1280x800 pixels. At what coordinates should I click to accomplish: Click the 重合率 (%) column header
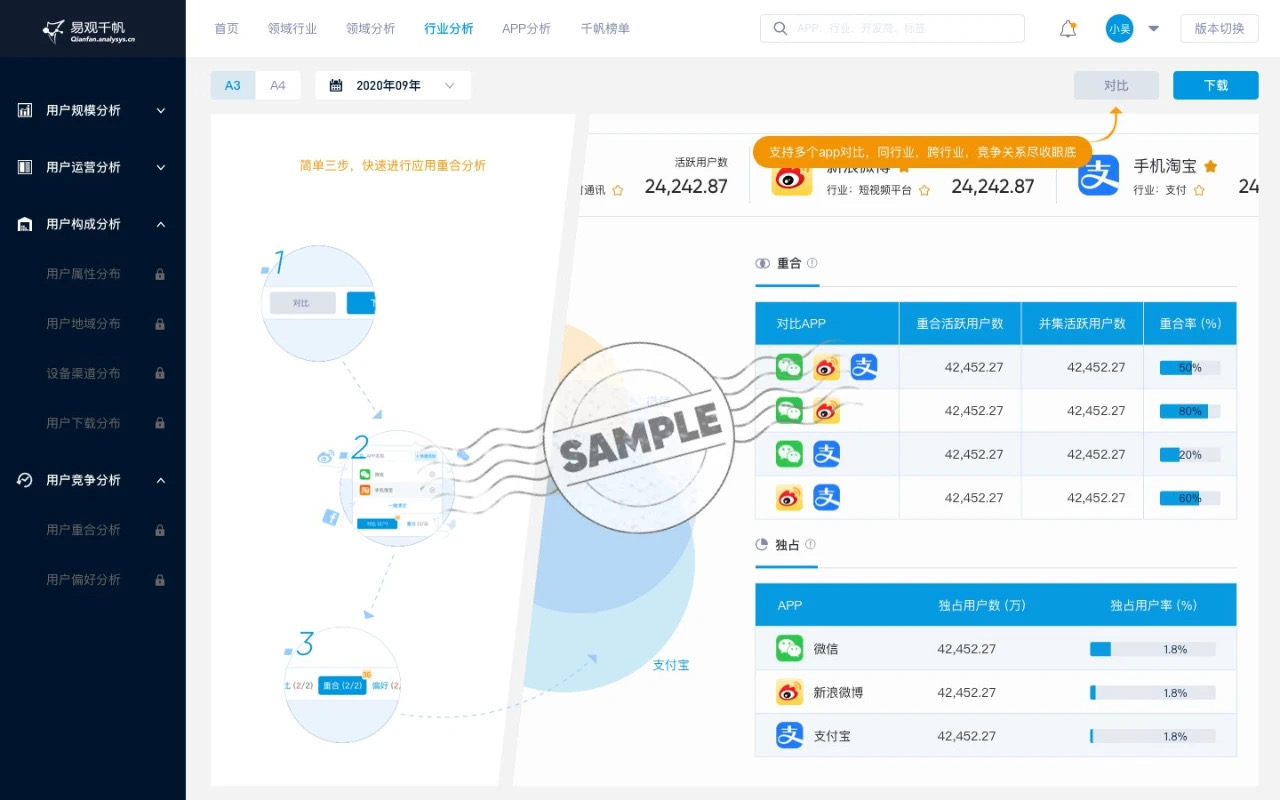tap(1190, 324)
